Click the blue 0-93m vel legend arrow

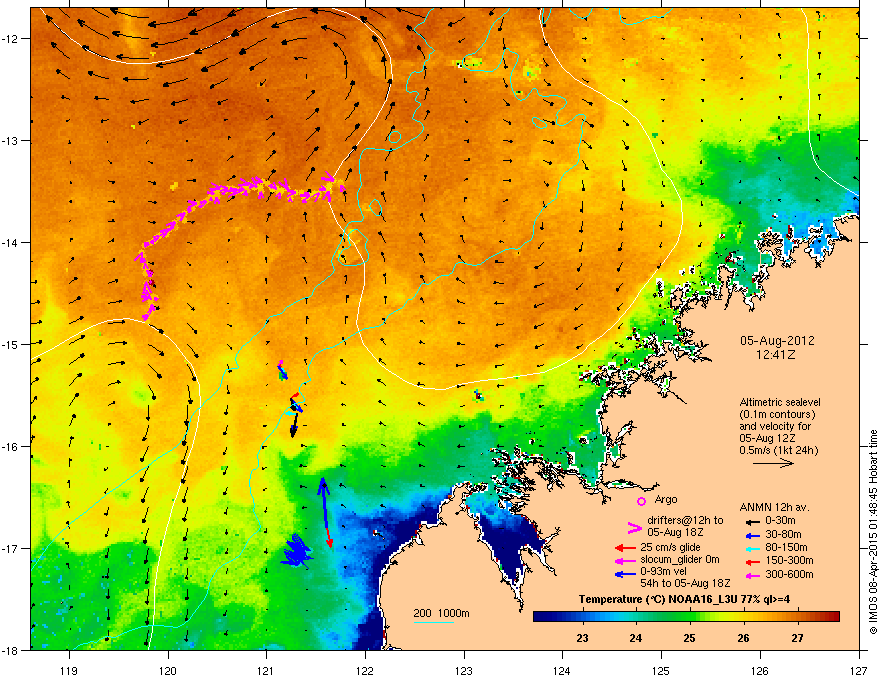click(x=625, y=574)
